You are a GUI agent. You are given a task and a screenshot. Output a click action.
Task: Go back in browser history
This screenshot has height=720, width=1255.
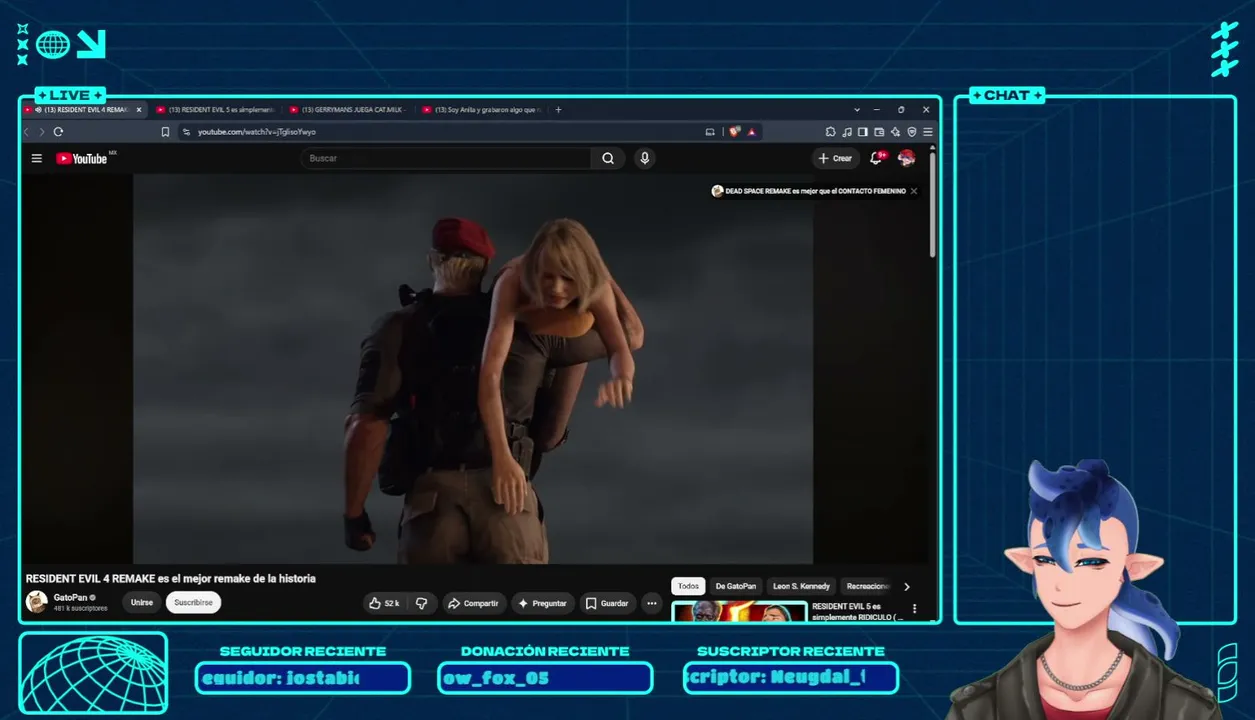coord(27,132)
